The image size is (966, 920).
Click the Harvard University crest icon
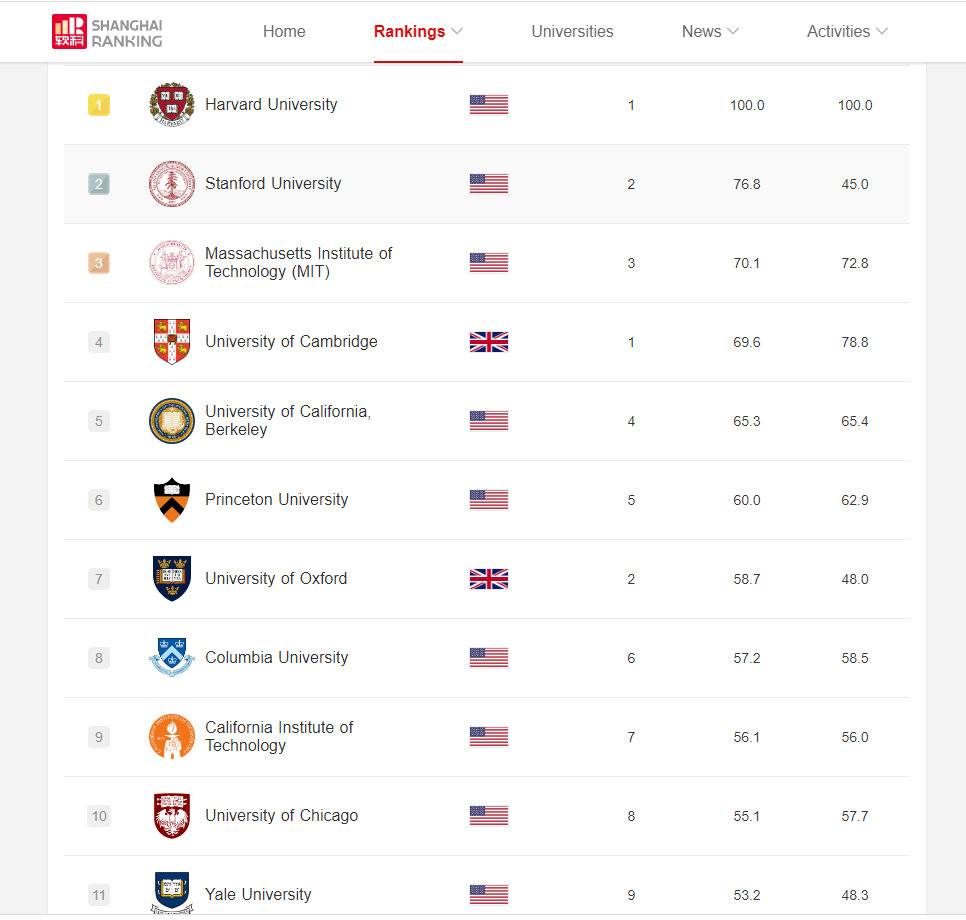pos(171,105)
